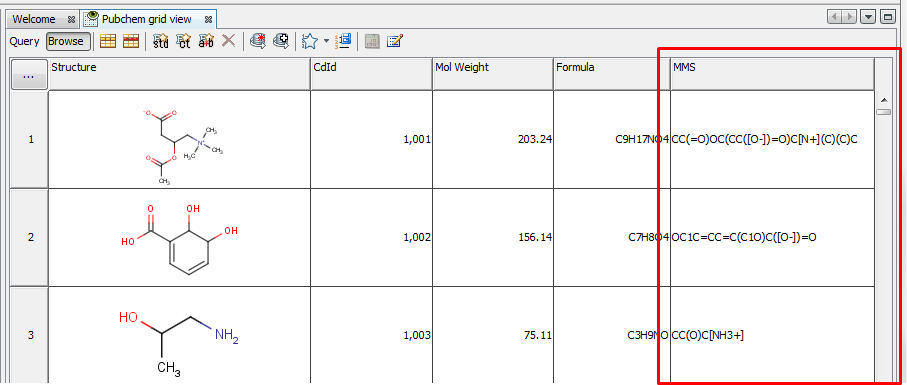Image resolution: width=907 pixels, height=385 pixels.
Task: Click the Mol Weight column header
Action: [493, 74]
